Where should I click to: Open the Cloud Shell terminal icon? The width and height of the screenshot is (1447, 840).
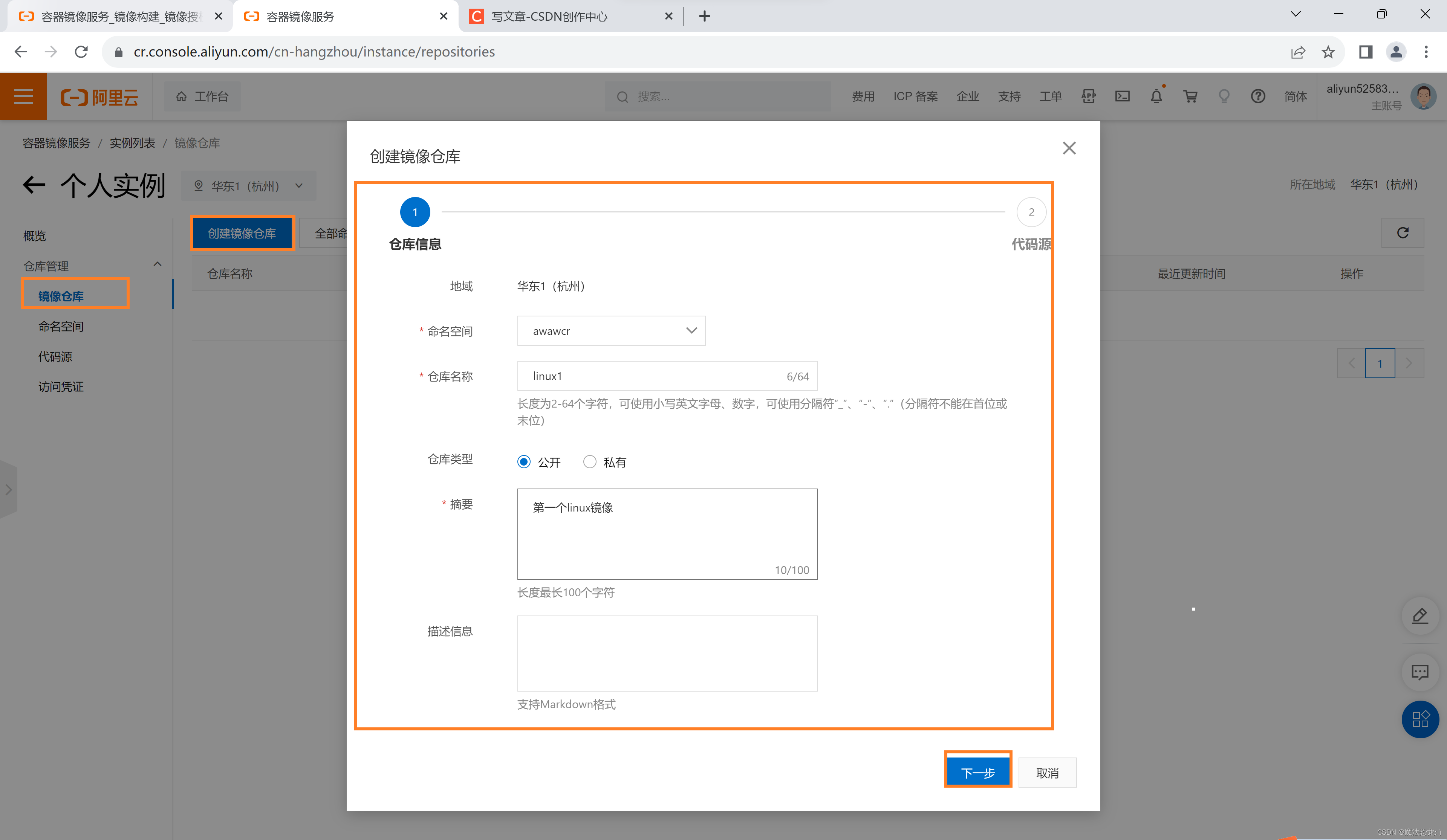(x=1122, y=96)
